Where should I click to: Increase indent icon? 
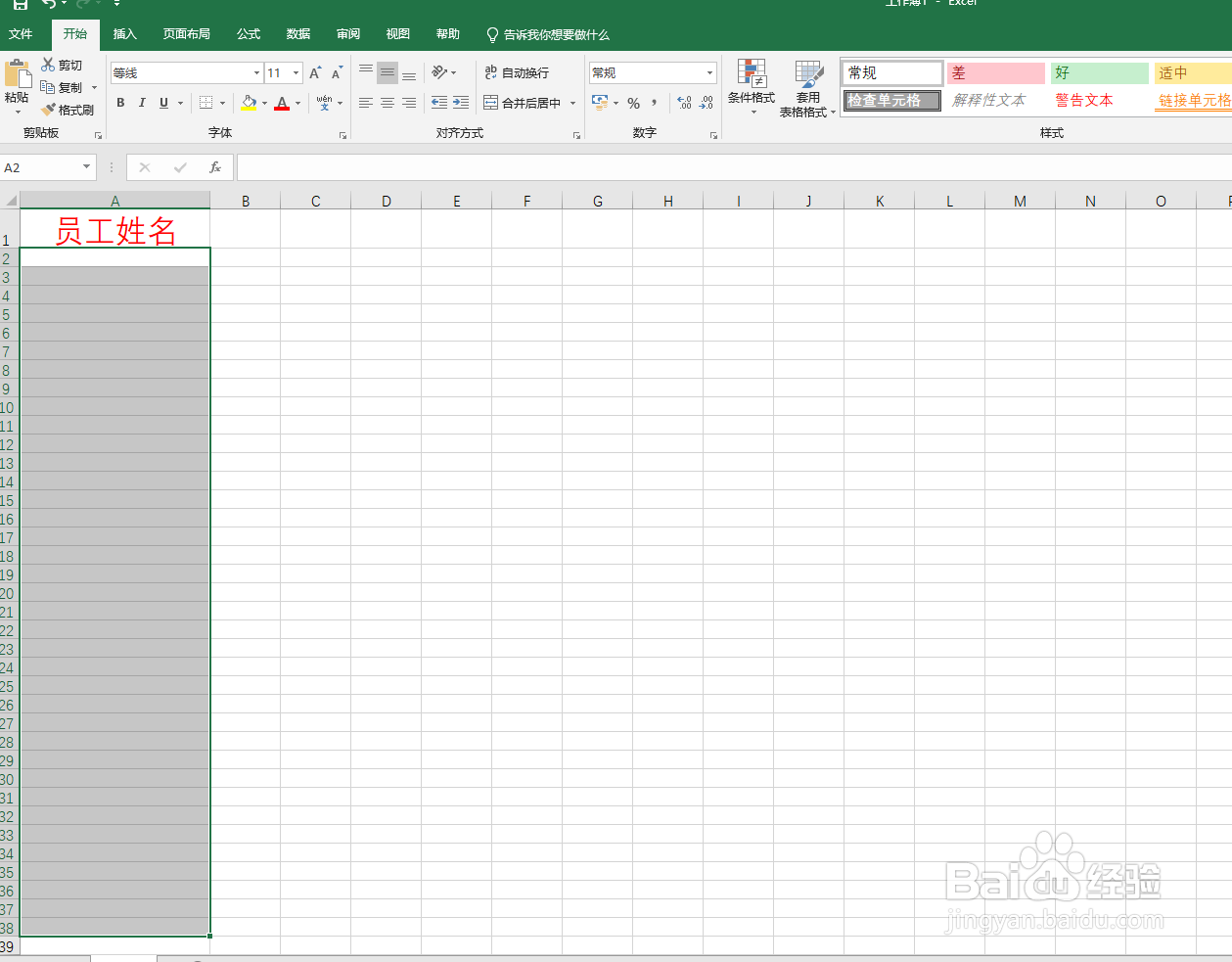point(461,103)
